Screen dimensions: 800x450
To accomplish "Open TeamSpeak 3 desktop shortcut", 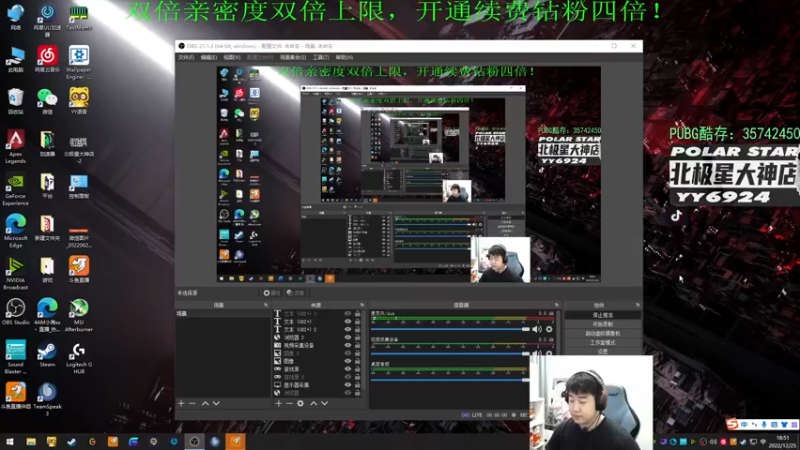I will pos(47,399).
